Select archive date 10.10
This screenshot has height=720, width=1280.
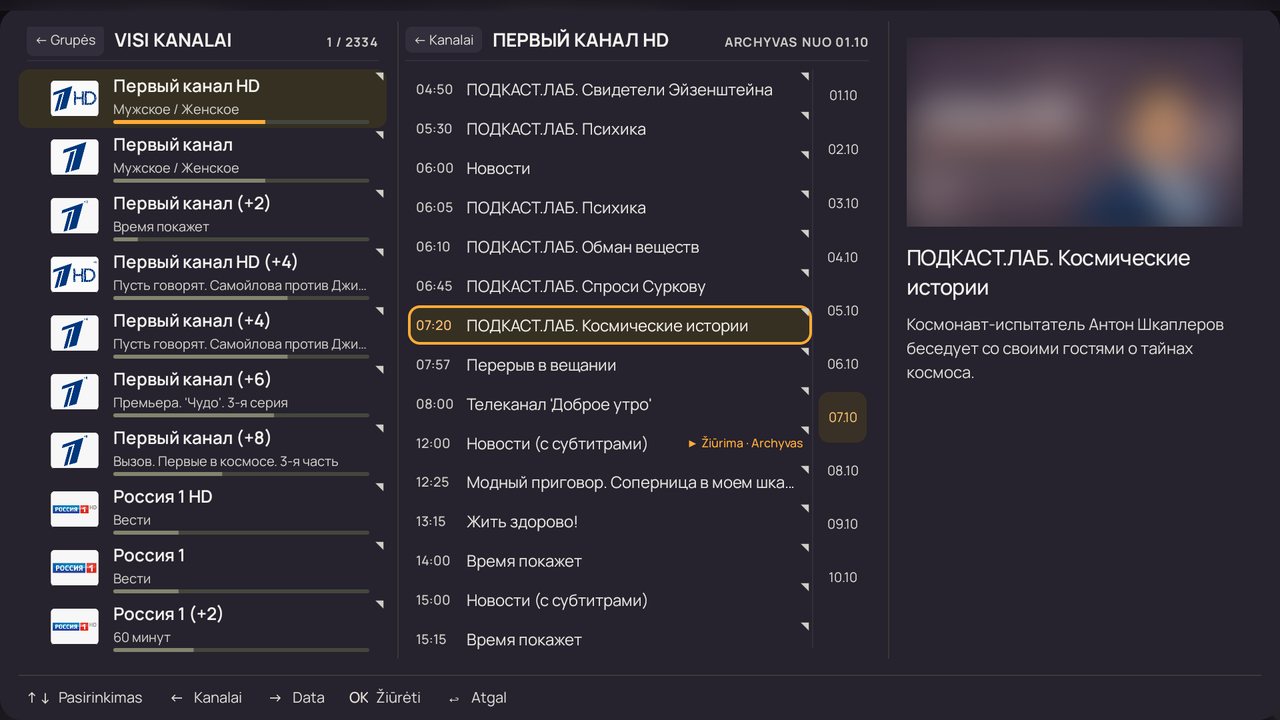[x=843, y=577]
